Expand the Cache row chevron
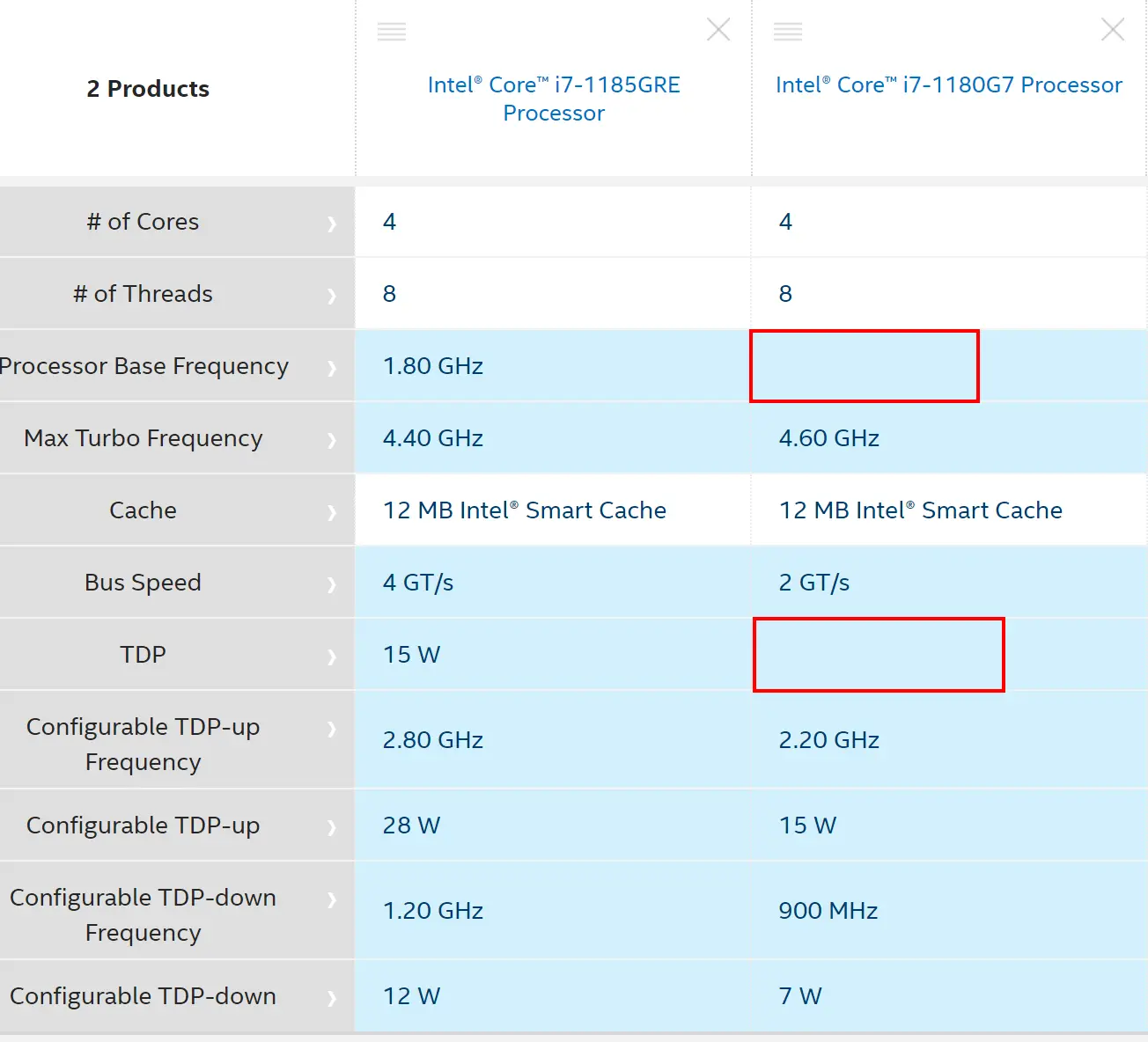Screen dimensions: 1148x1042 point(332,512)
